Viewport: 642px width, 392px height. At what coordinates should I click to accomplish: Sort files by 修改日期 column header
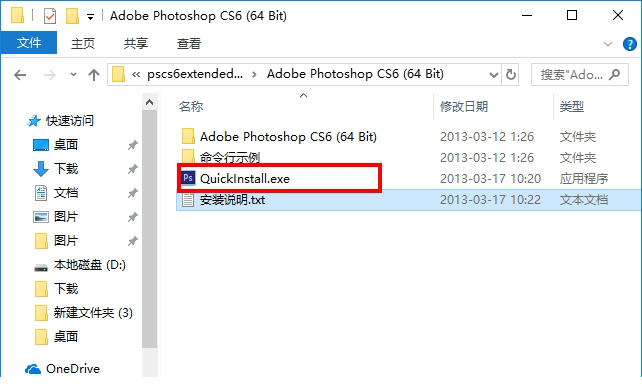pyautogui.click(x=464, y=106)
